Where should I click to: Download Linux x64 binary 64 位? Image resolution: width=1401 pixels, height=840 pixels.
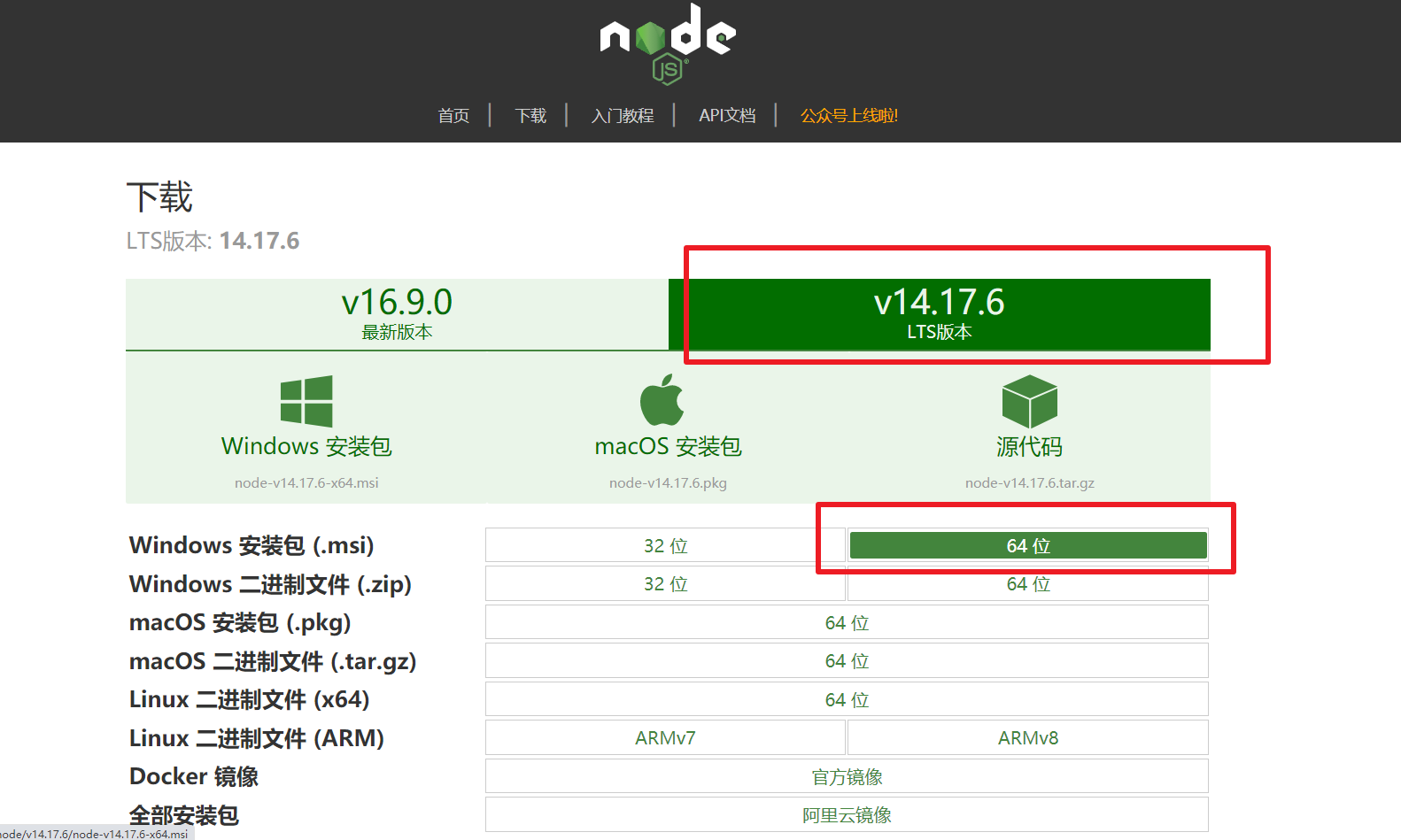click(x=847, y=699)
